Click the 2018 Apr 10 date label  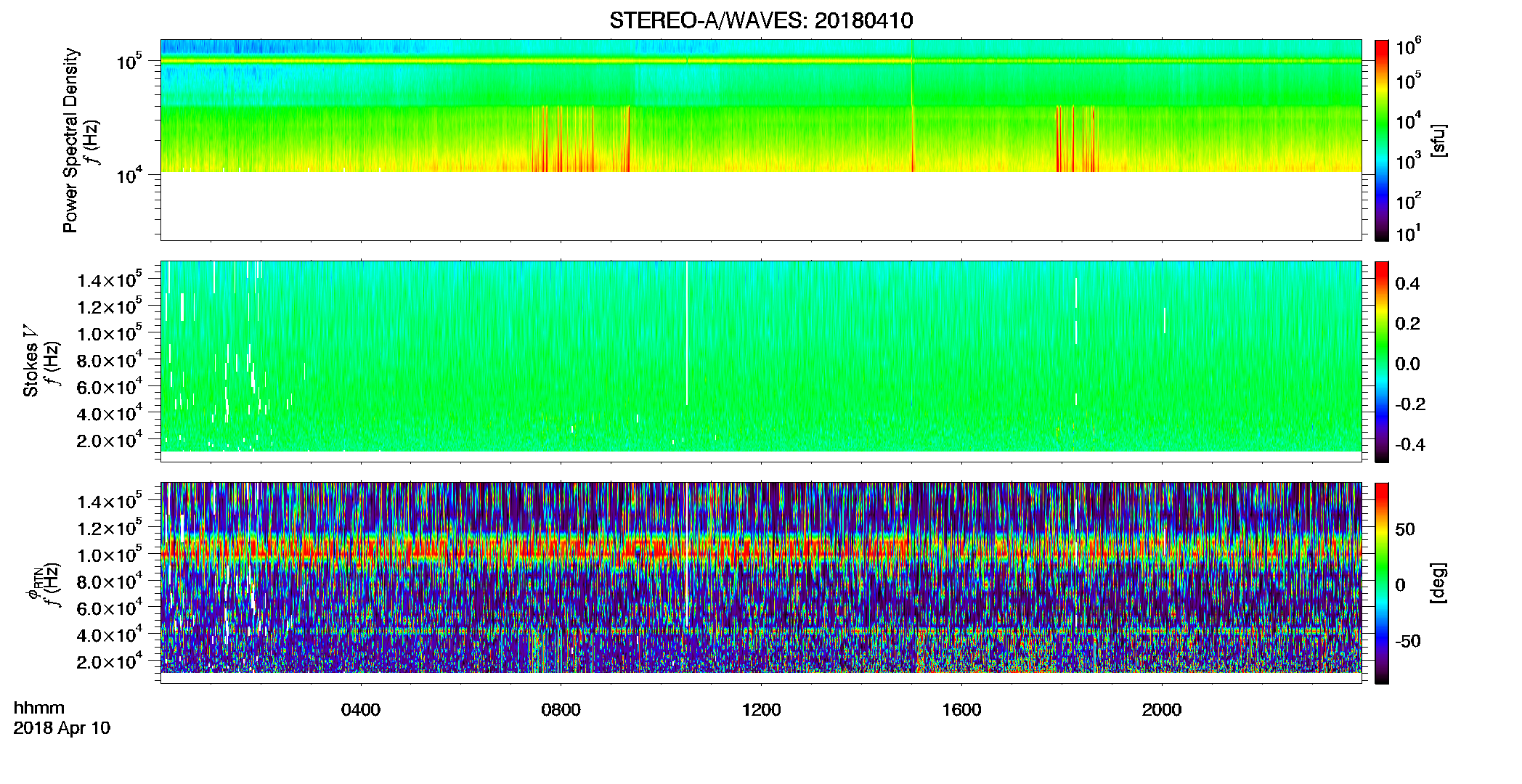click(x=62, y=728)
